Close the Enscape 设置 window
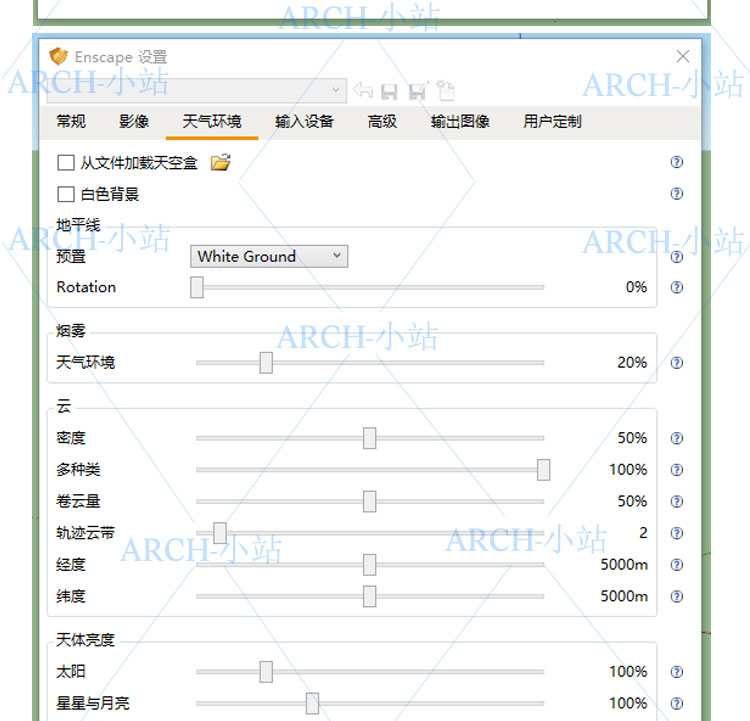The width and height of the screenshot is (750, 721). pos(683,57)
